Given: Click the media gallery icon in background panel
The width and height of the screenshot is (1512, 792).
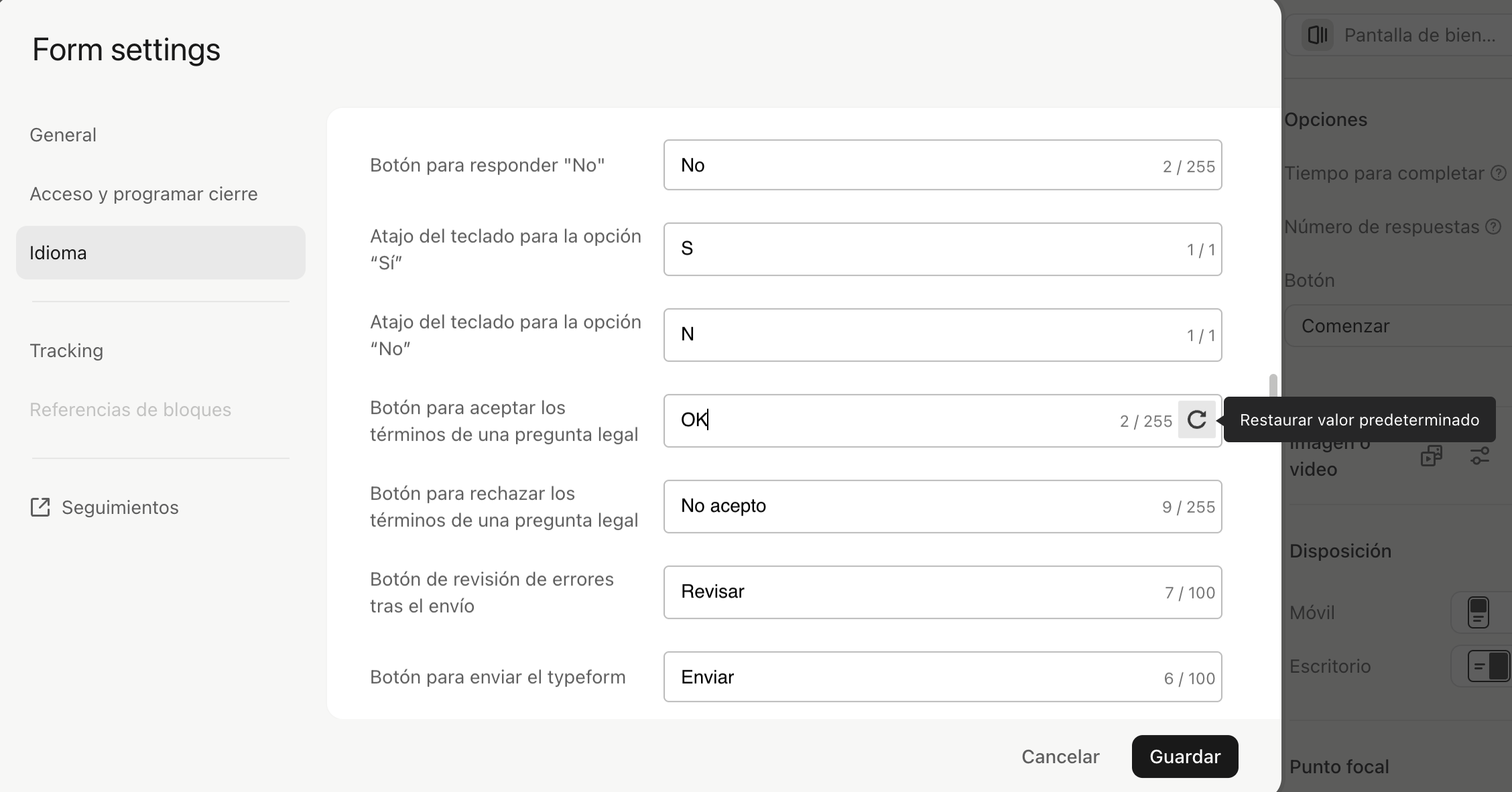Looking at the screenshot, I should (1432, 456).
